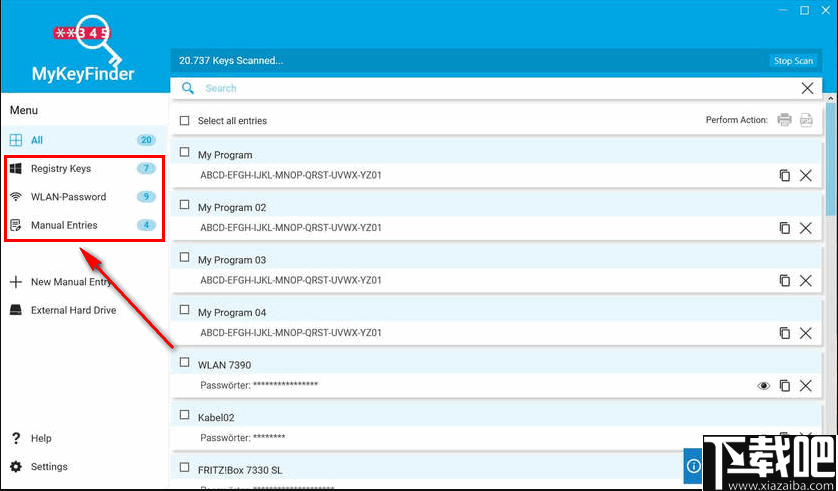Click the Windows icon beside Registry Keys

[16, 169]
